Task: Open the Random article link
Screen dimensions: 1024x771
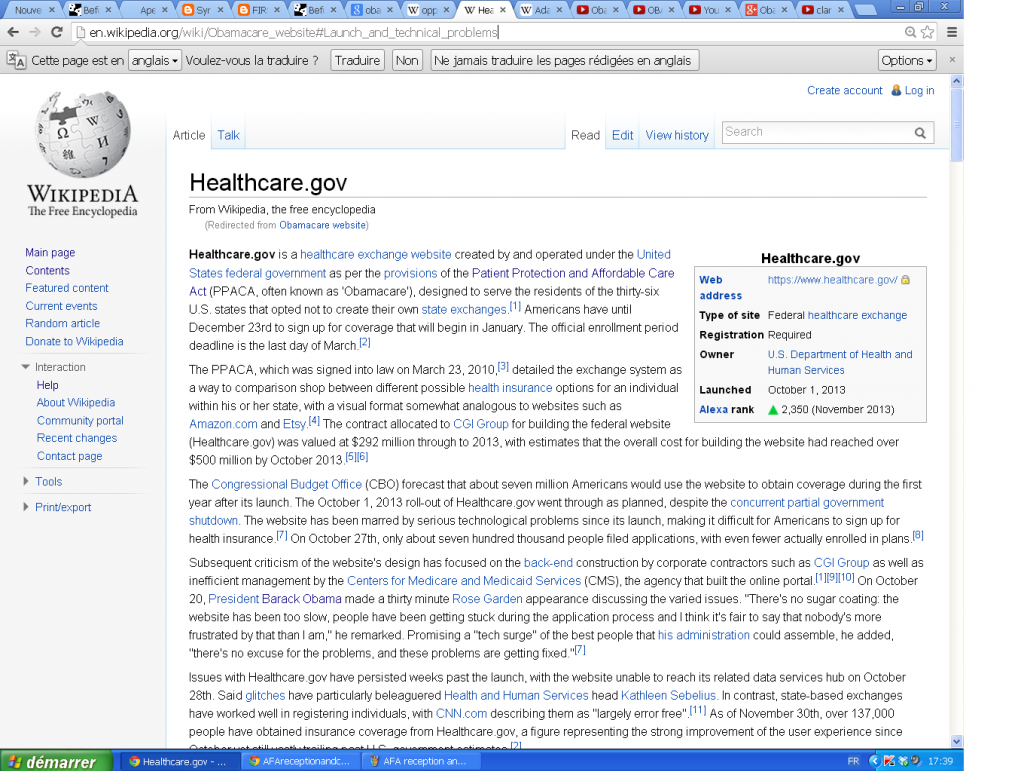Action: coord(63,323)
